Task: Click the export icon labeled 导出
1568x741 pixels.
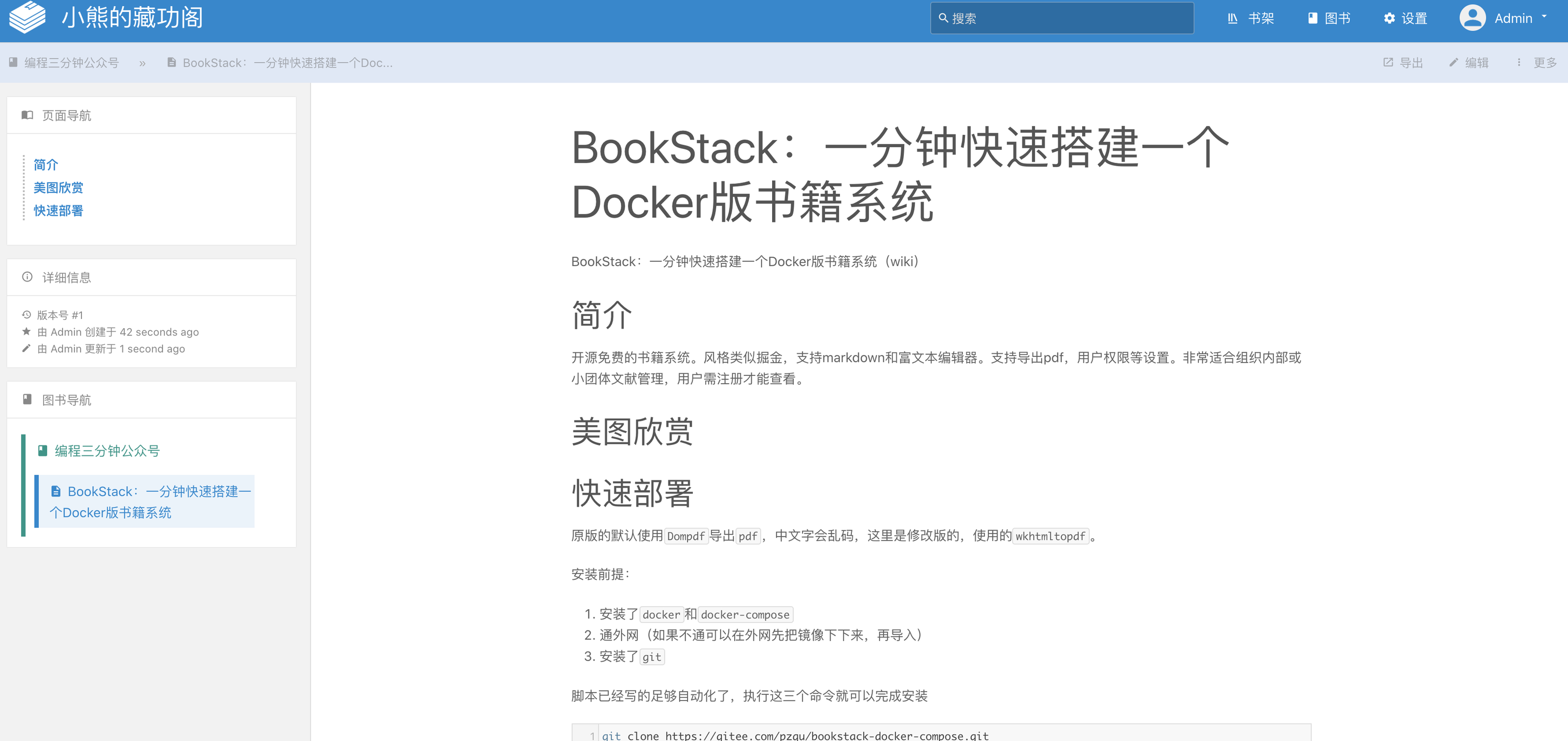Action: click(x=1388, y=62)
